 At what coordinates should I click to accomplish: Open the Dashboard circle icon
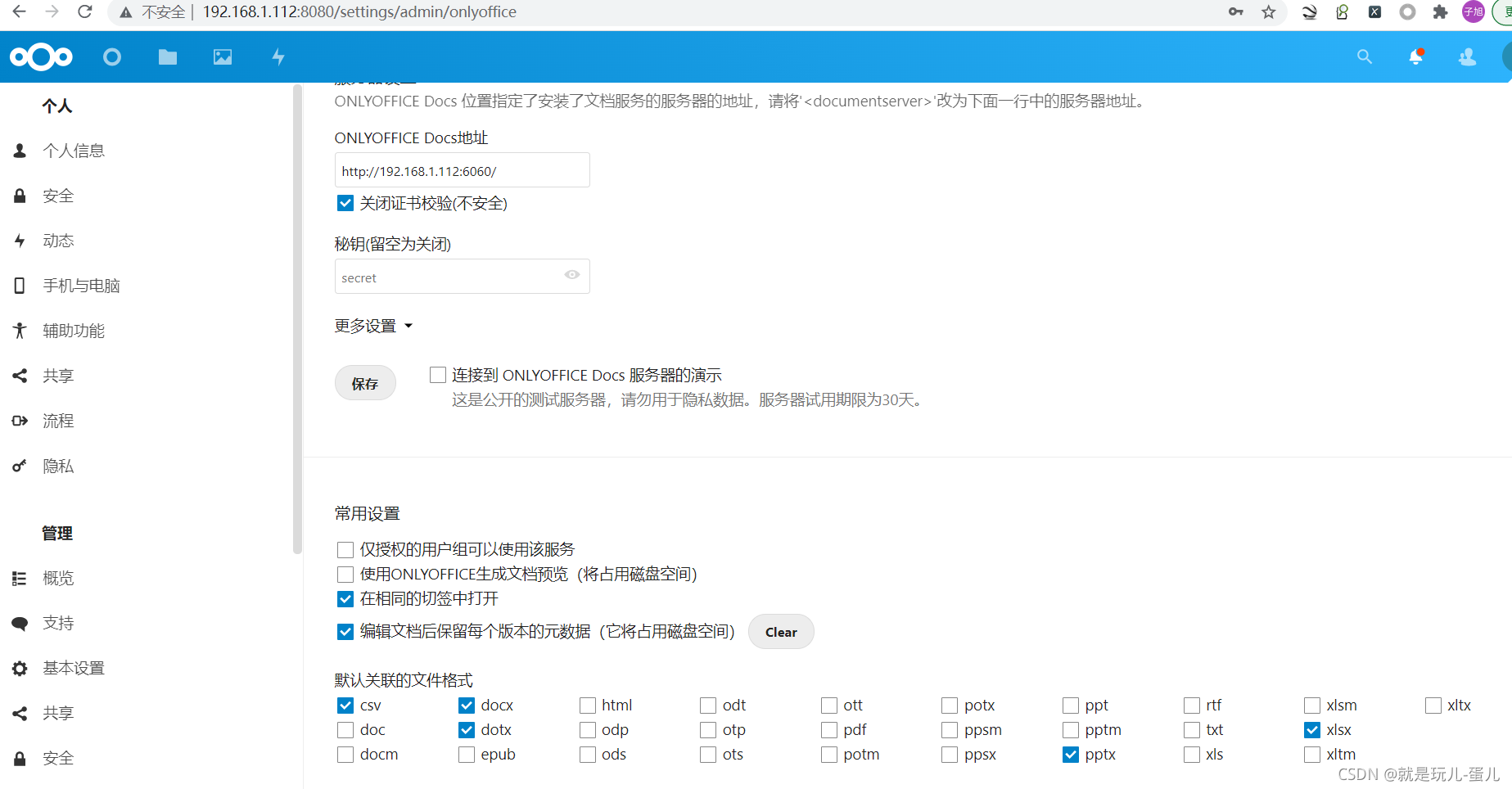click(x=112, y=56)
